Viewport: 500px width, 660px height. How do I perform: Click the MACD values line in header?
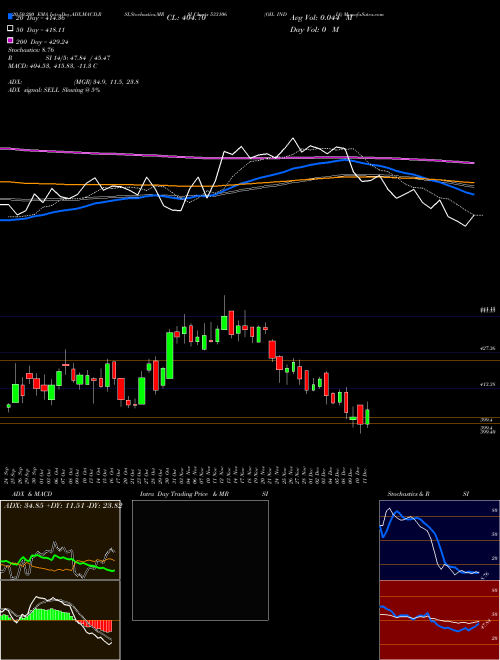(x=53, y=66)
